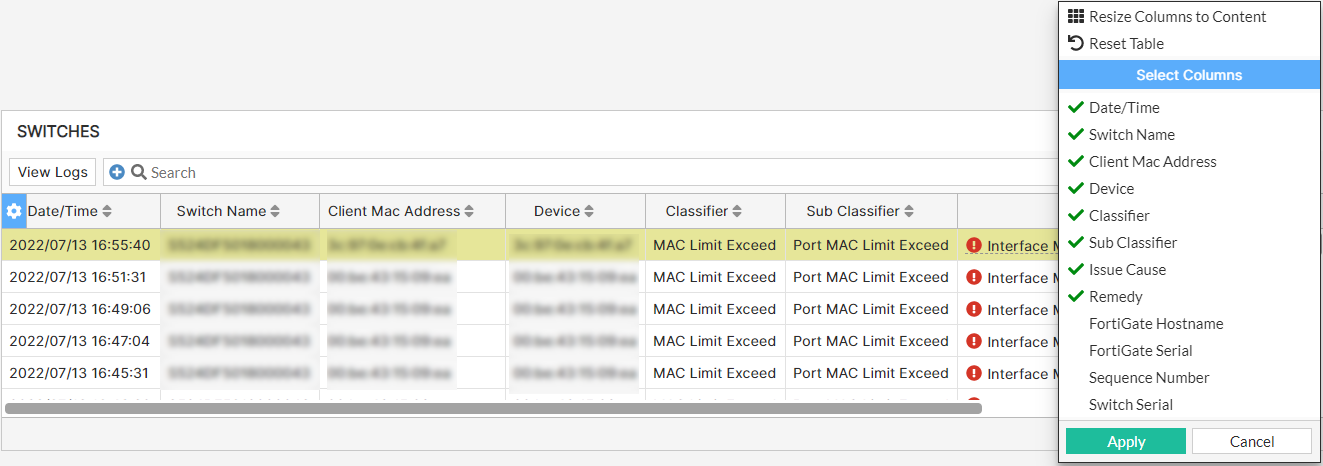The height and width of the screenshot is (466, 1323).
Task: Click the red alert icon in the 16:49:06 row
Action: pos(974,309)
